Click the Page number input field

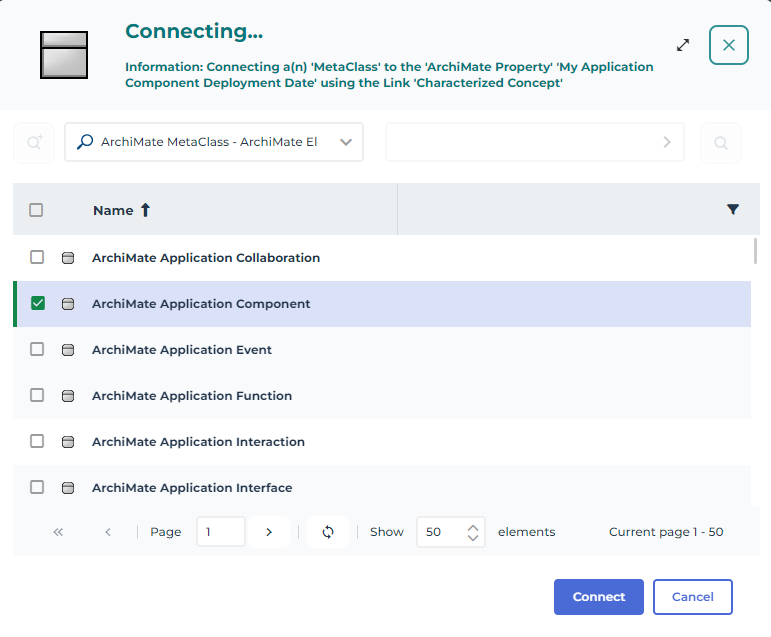tap(220, 532)
